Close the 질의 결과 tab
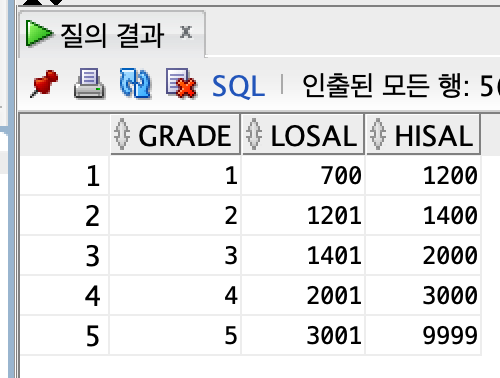The width and height of the screenshot is (500, 378). tap(186, 32)
